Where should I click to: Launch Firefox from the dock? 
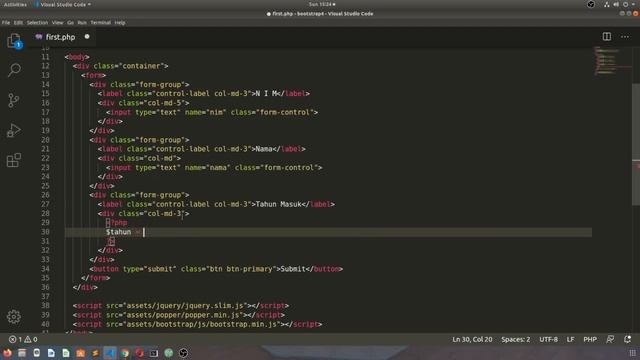7,353
